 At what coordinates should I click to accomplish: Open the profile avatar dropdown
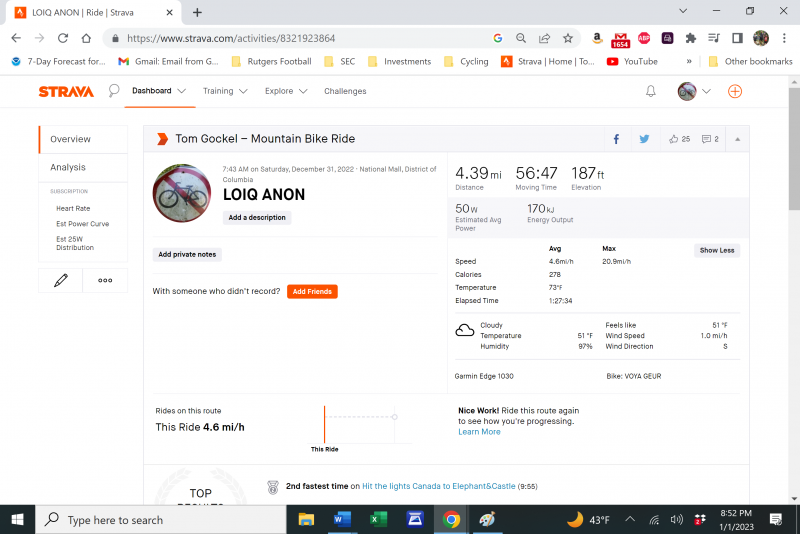coord(694,91)
